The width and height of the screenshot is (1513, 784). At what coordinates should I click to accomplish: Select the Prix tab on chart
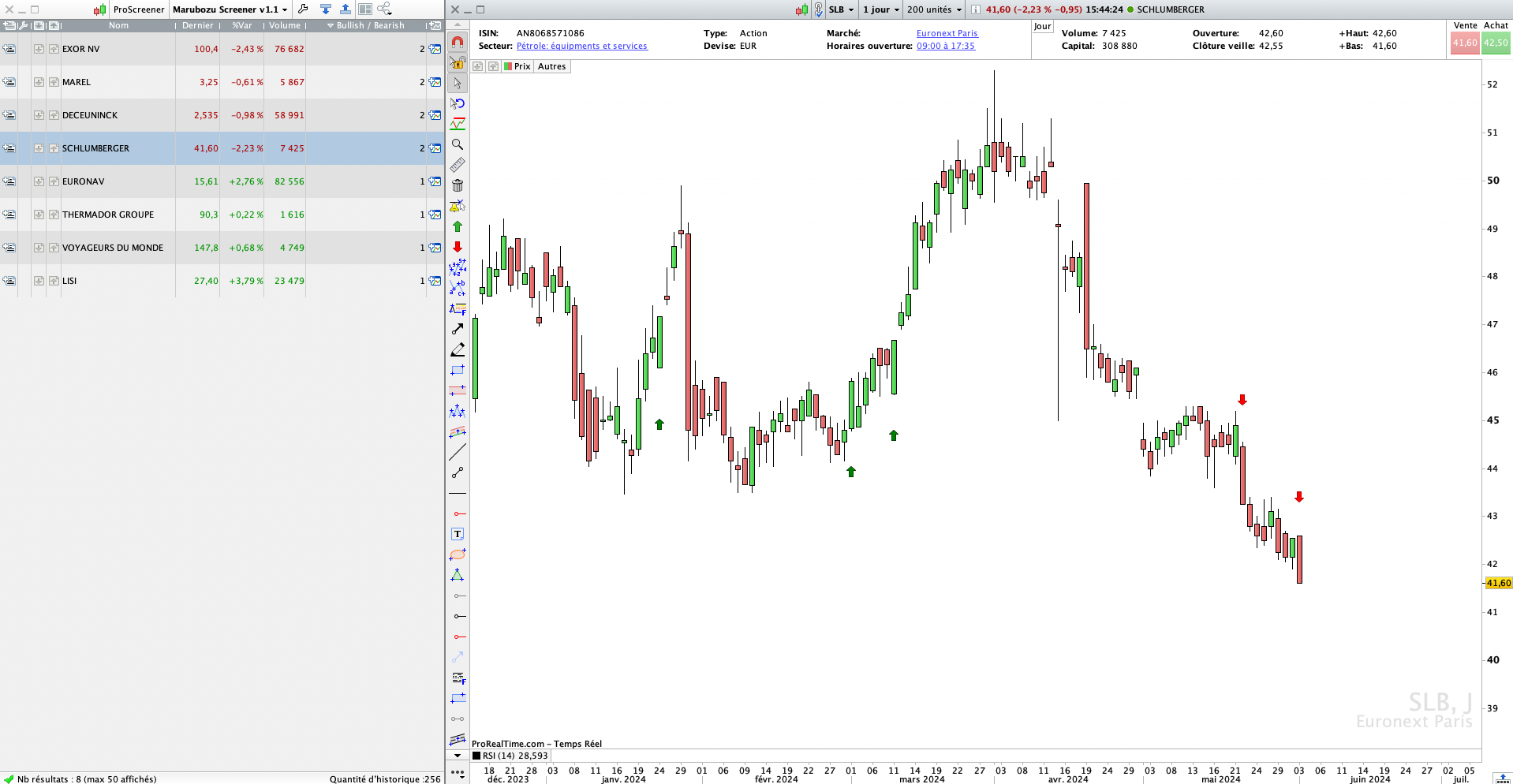[517, 66]
